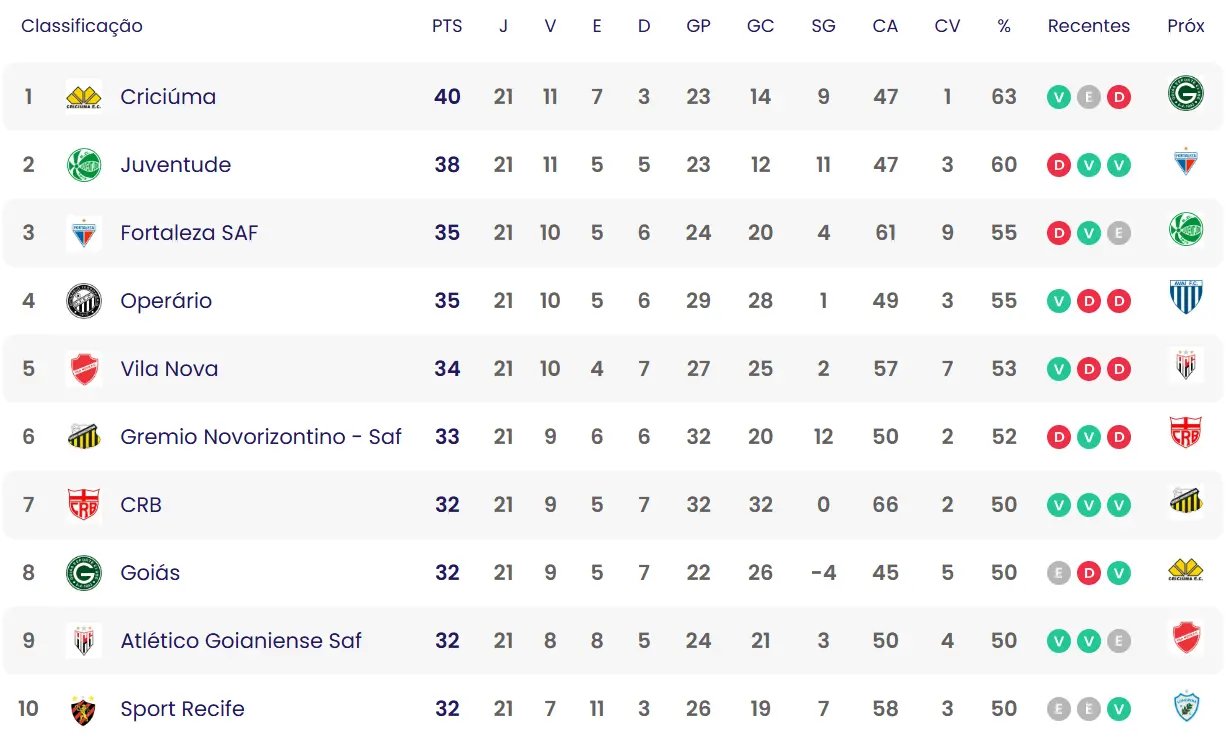
Task: Click gray E badge in Fortaleza SAF row
Action: coord(1119,233)
